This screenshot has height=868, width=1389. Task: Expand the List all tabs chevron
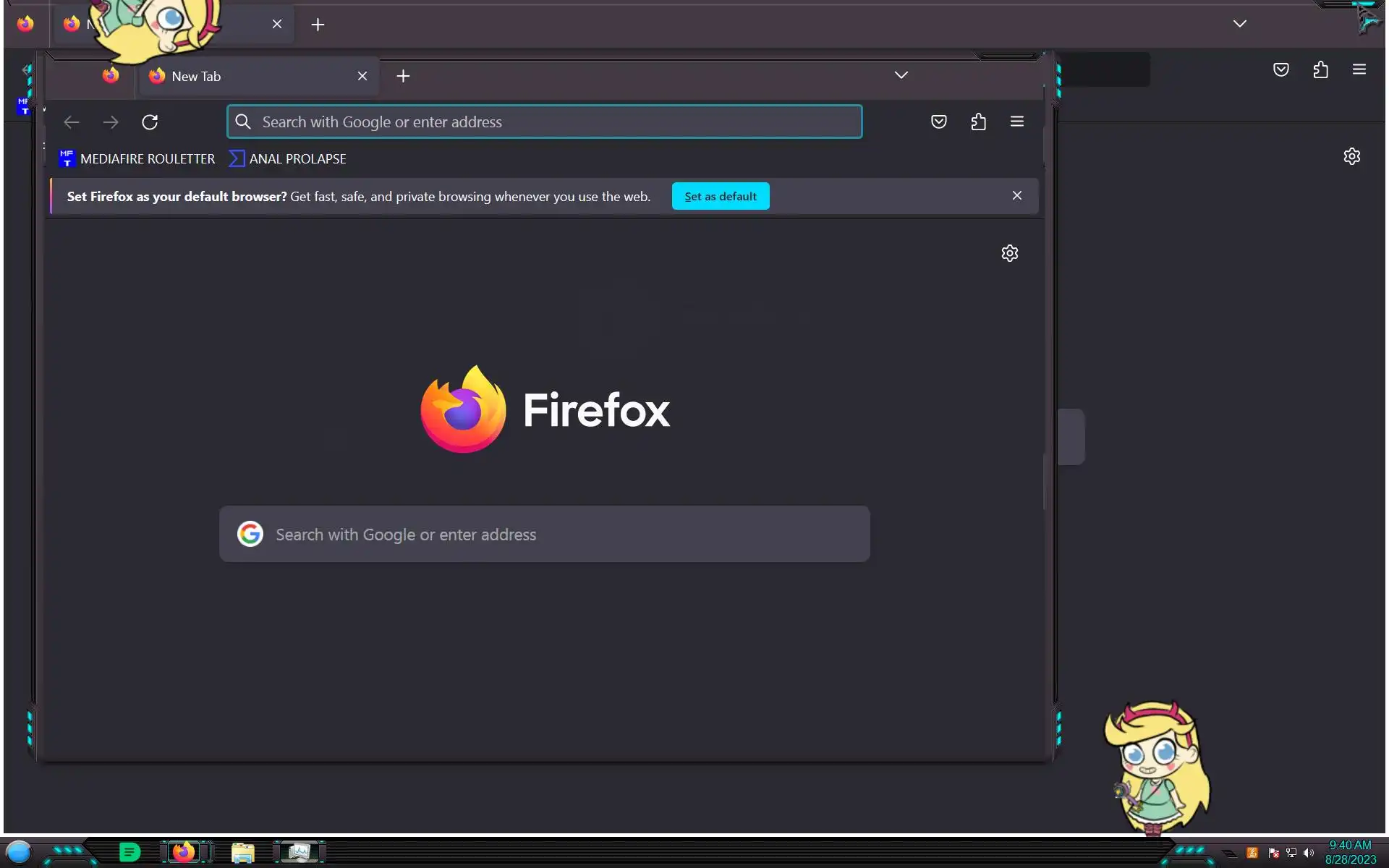[901, 75]
